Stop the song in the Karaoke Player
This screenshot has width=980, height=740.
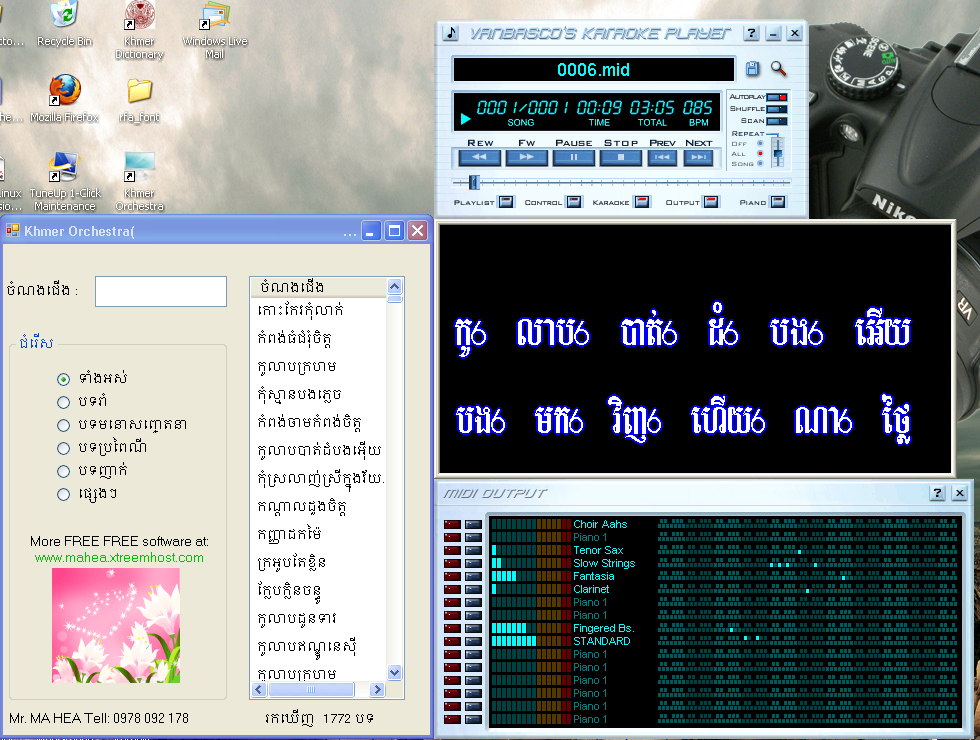[621, 158]
